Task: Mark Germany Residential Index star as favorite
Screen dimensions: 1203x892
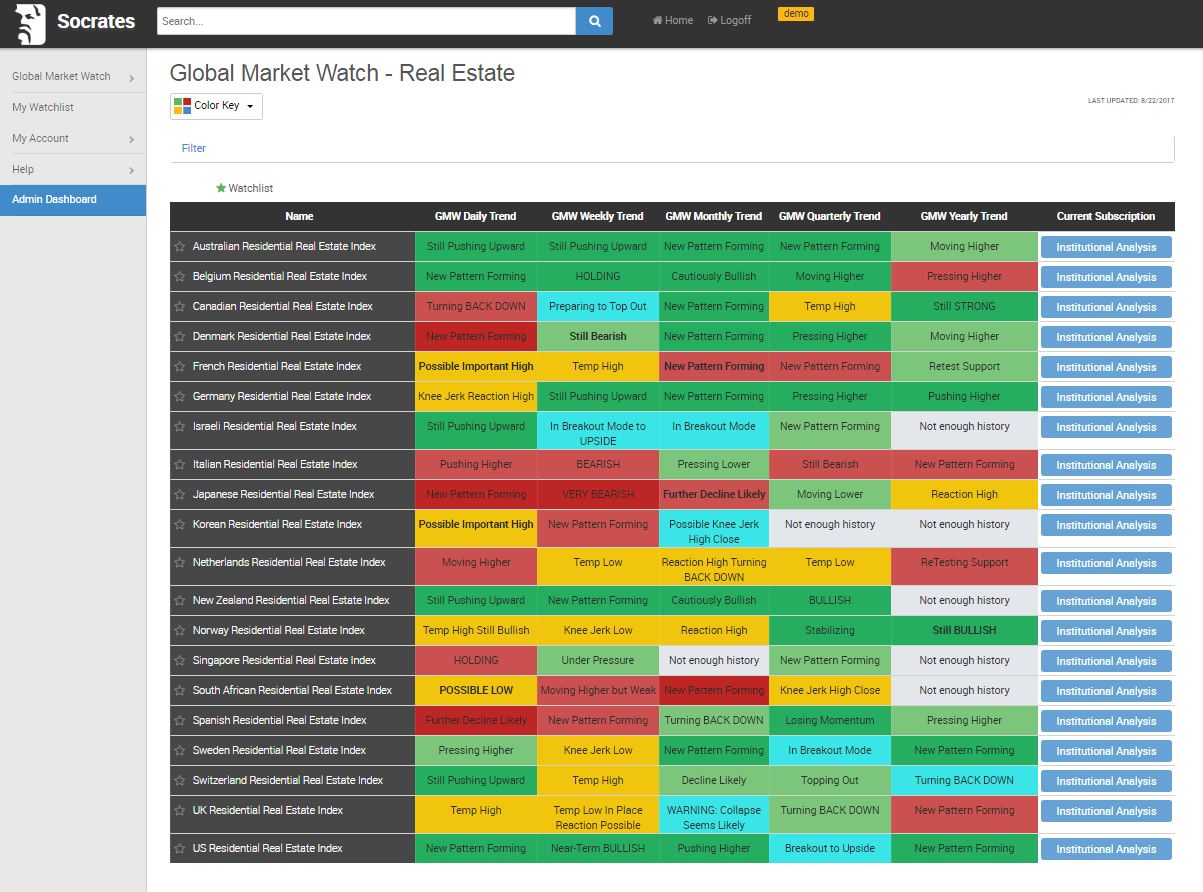Action: [180, 397]
